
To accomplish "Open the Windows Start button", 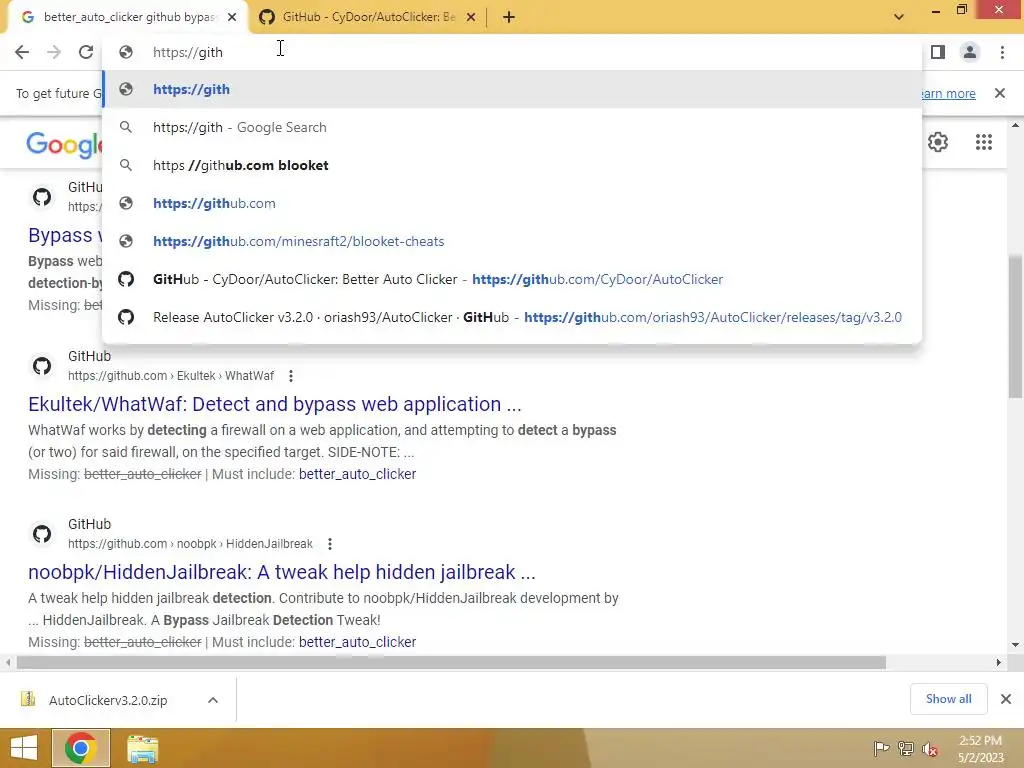I will (24, 748).
